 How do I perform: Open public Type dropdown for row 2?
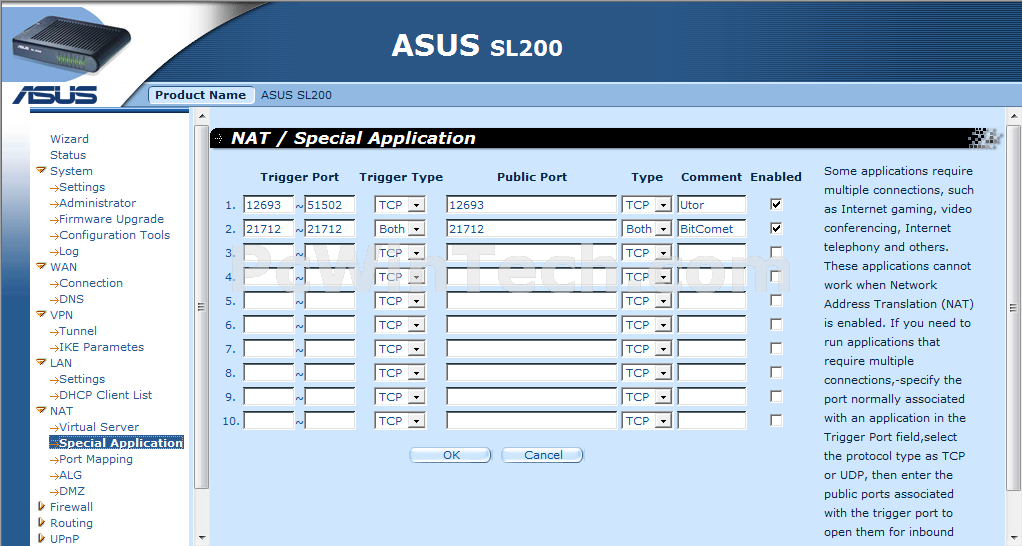point(647,229)
